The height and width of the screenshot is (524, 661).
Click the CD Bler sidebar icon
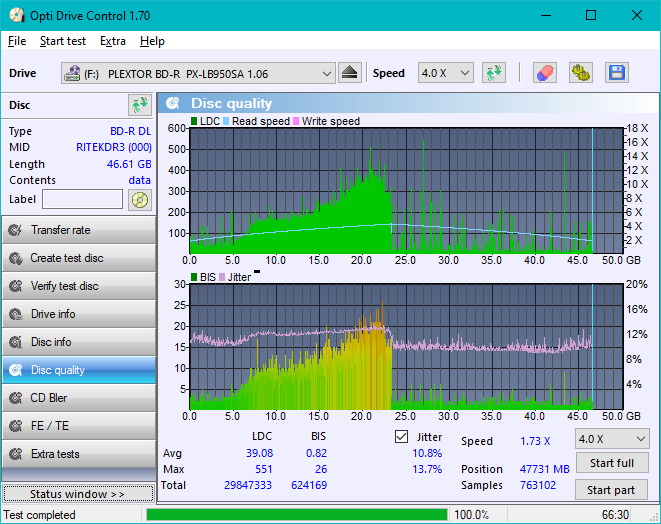click(x=16, y=398)
